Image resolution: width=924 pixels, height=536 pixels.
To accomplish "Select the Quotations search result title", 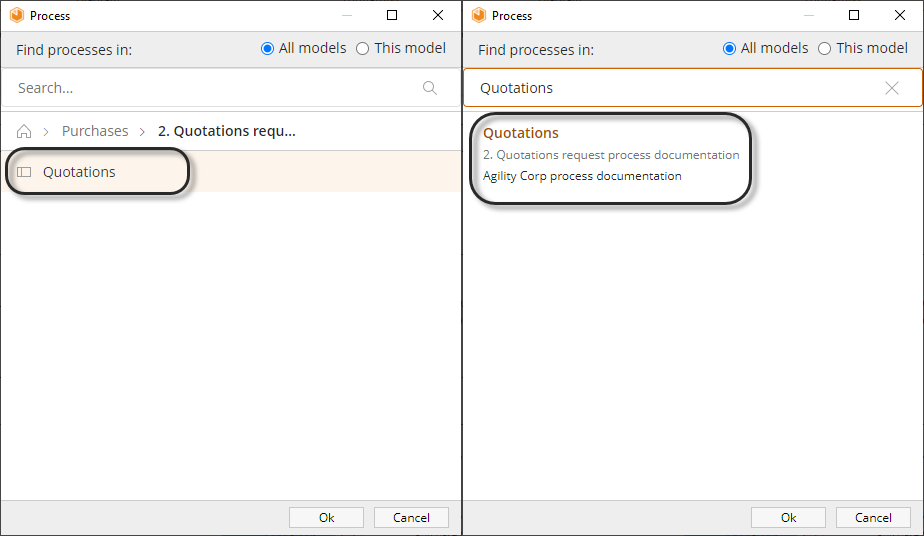I will click(x=520, y=133).
